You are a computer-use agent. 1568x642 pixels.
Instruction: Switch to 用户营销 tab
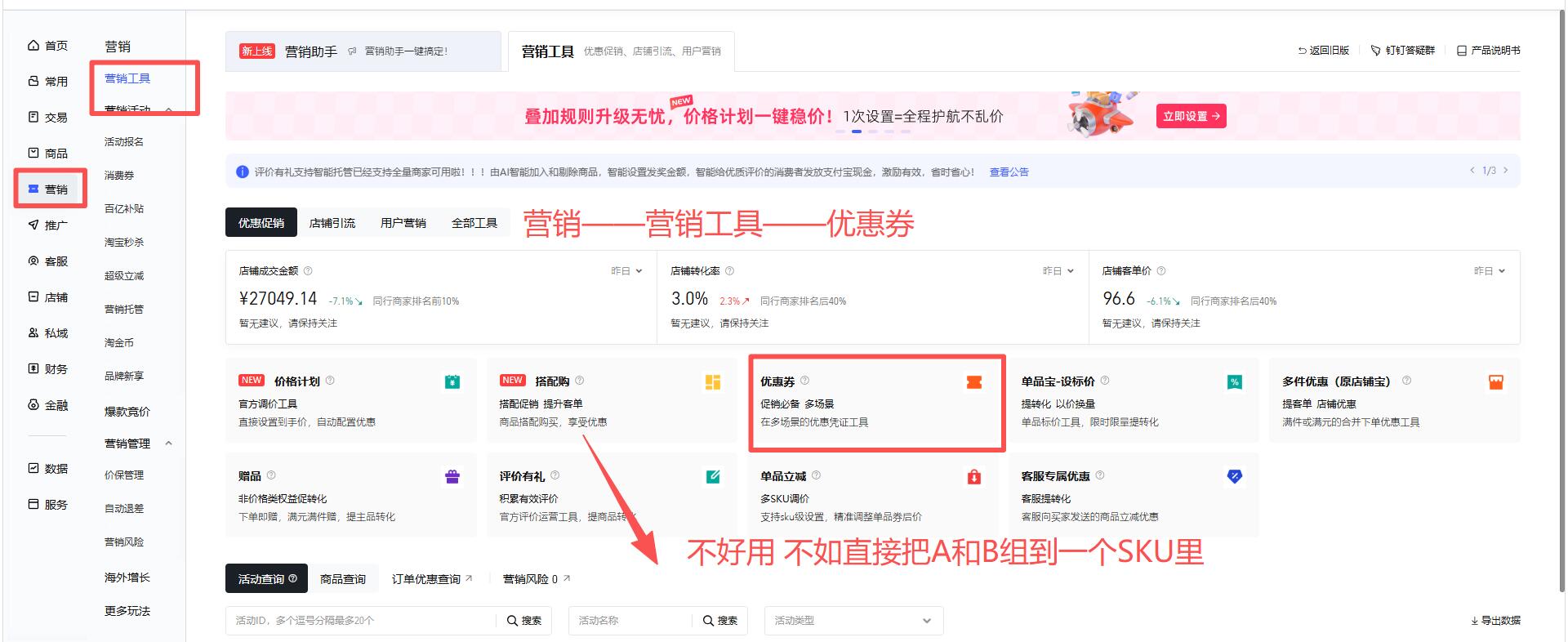[403, 223]
